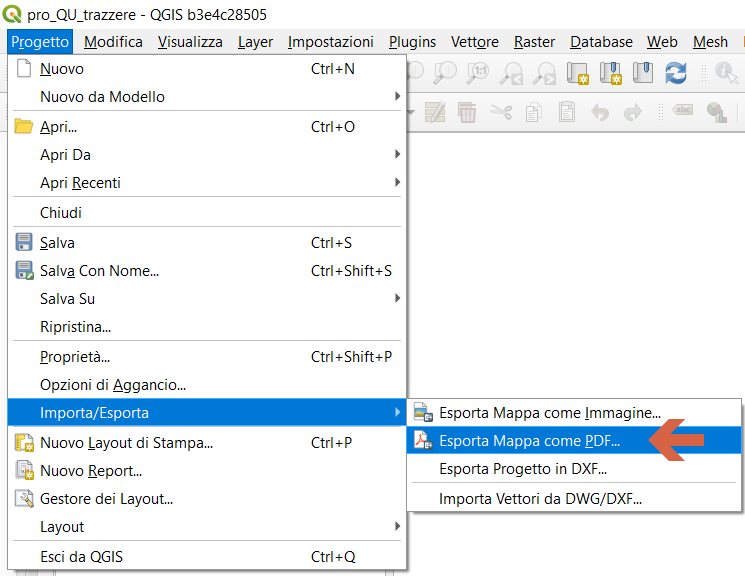Click the Cut Features scissors icon
The width and height of the screenshot is (745, 576).
(x=501, y=112)
